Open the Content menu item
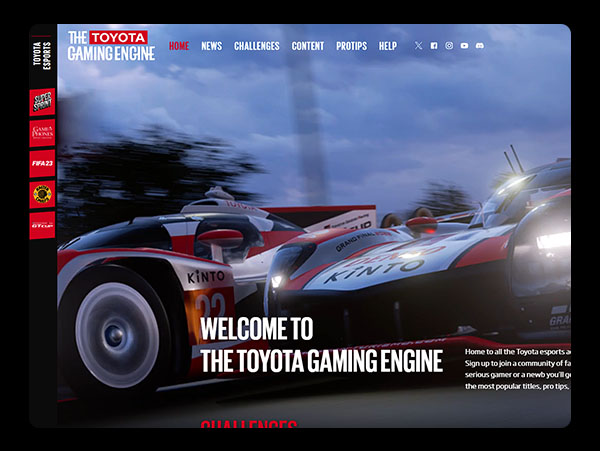The image size is (600, 451). (308, 46)
